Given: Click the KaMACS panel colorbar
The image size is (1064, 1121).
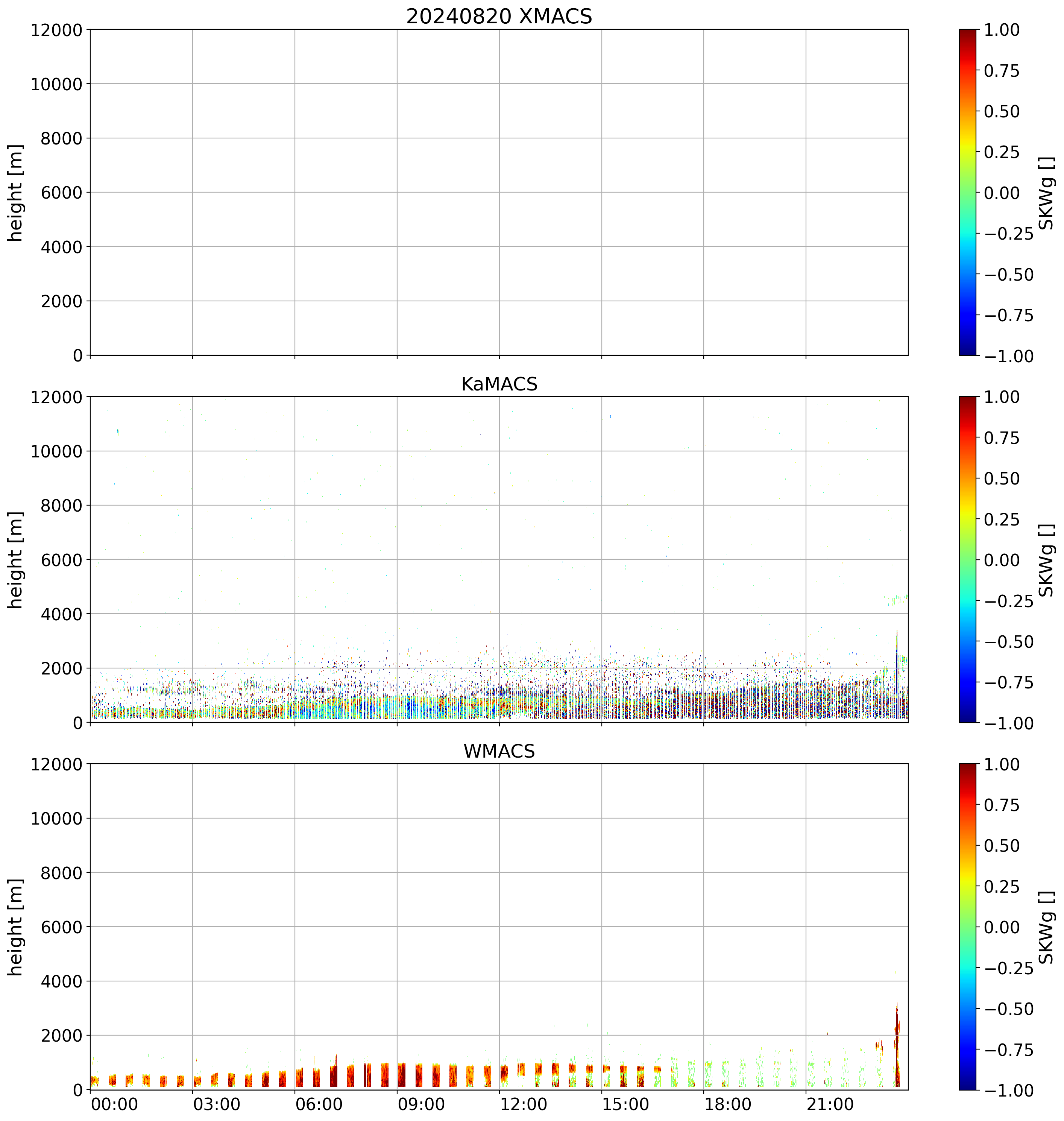Looking at the screenshot, I should pos(968,559).
